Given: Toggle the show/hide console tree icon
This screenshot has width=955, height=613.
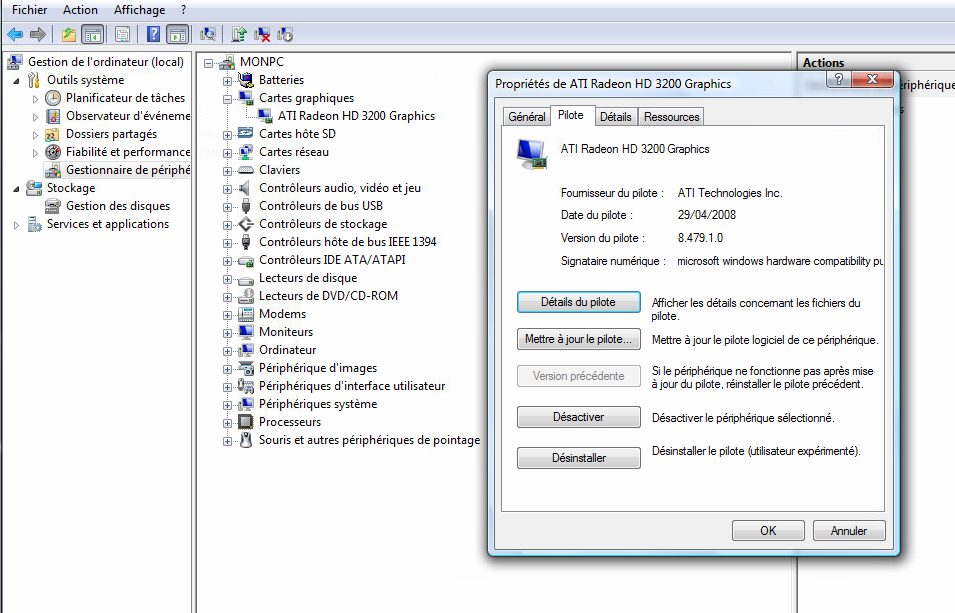Looking at the screenshot, I should (x=93, y=35).
